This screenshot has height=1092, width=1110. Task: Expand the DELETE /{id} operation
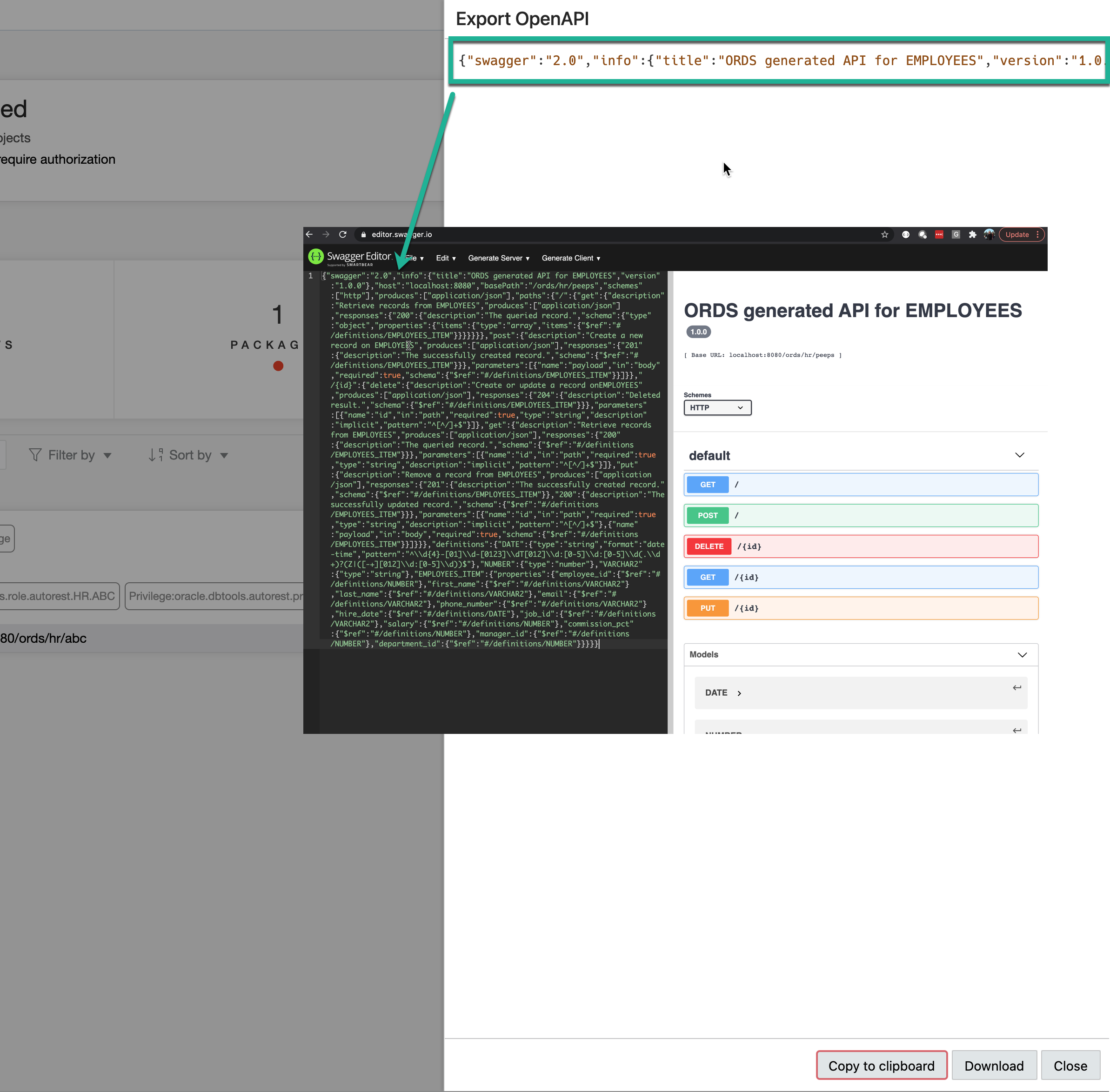861,546
